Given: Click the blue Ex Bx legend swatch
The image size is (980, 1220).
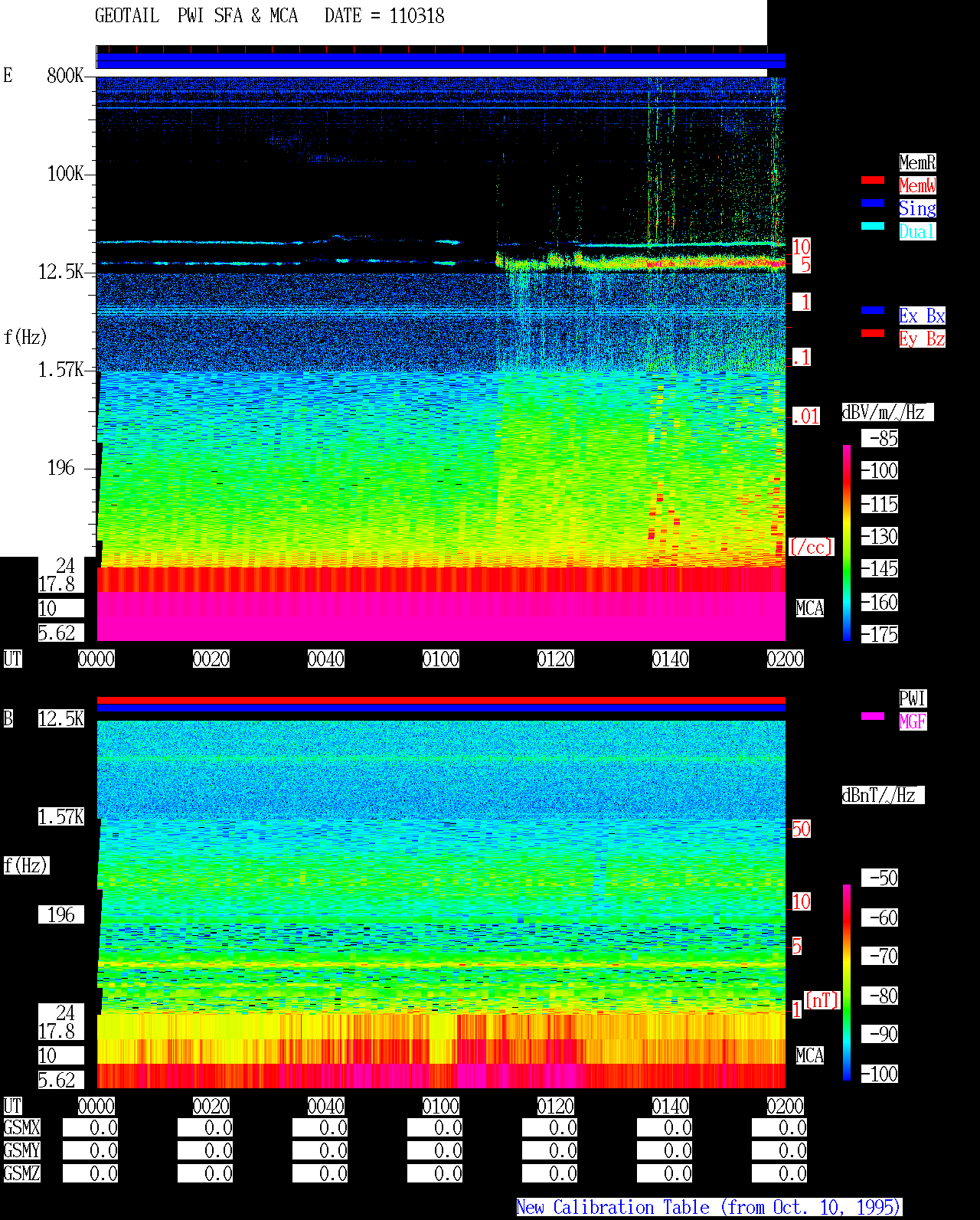Looking at the screenshot, I should (x=873, y=310).
